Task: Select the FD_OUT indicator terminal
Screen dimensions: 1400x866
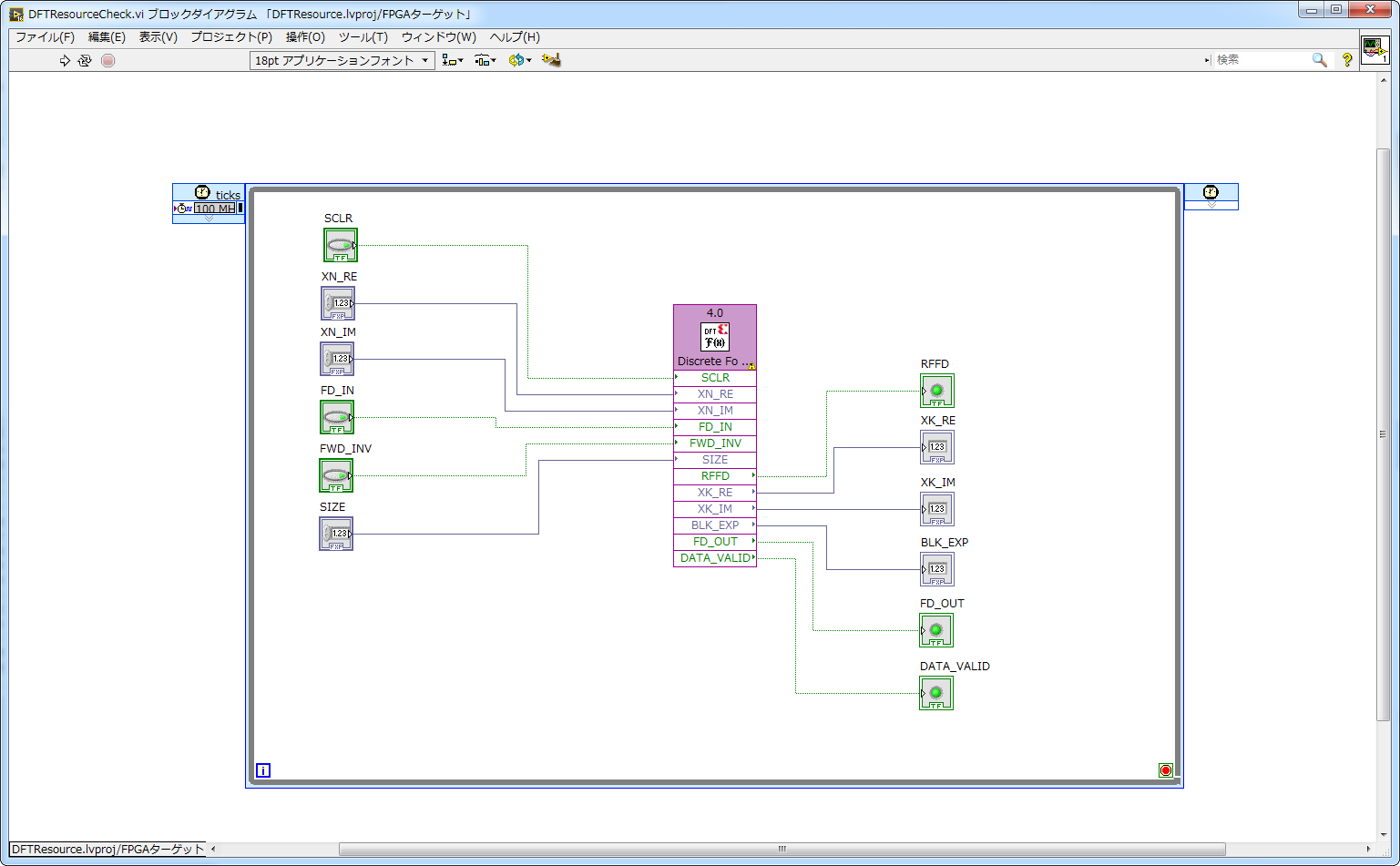Action: (x=936, y=630)
